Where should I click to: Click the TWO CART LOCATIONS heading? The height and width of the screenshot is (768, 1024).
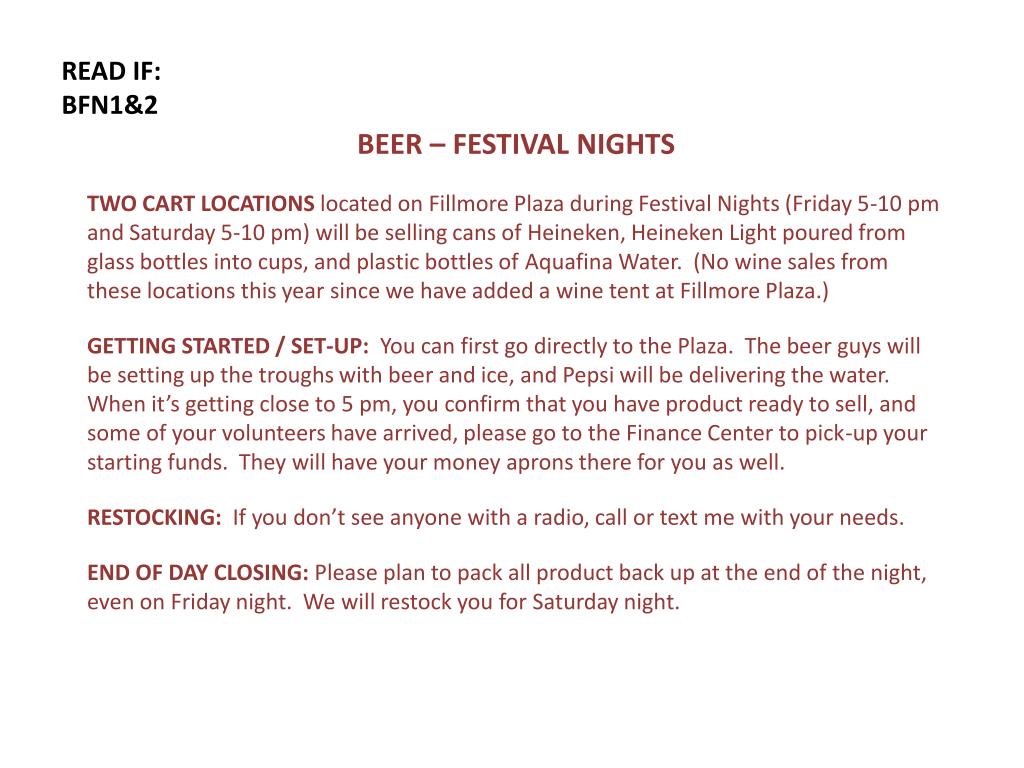[x=200, y=204]
